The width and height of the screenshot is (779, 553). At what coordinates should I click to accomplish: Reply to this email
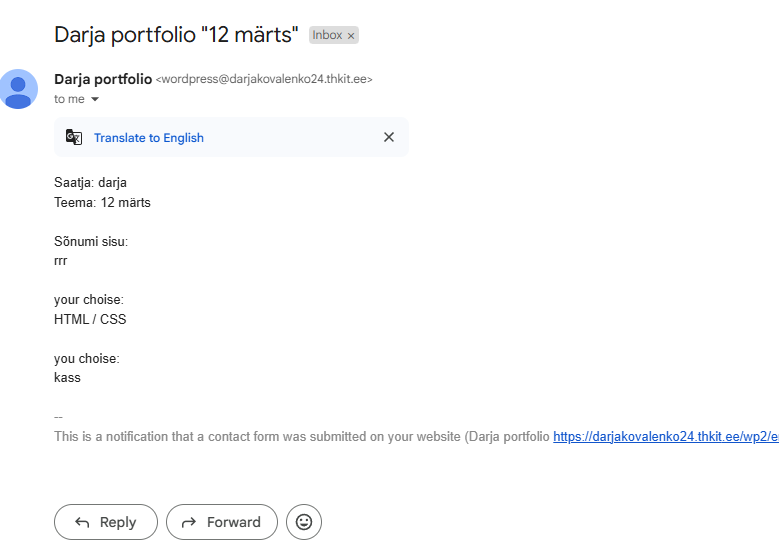tap(105, 522)
